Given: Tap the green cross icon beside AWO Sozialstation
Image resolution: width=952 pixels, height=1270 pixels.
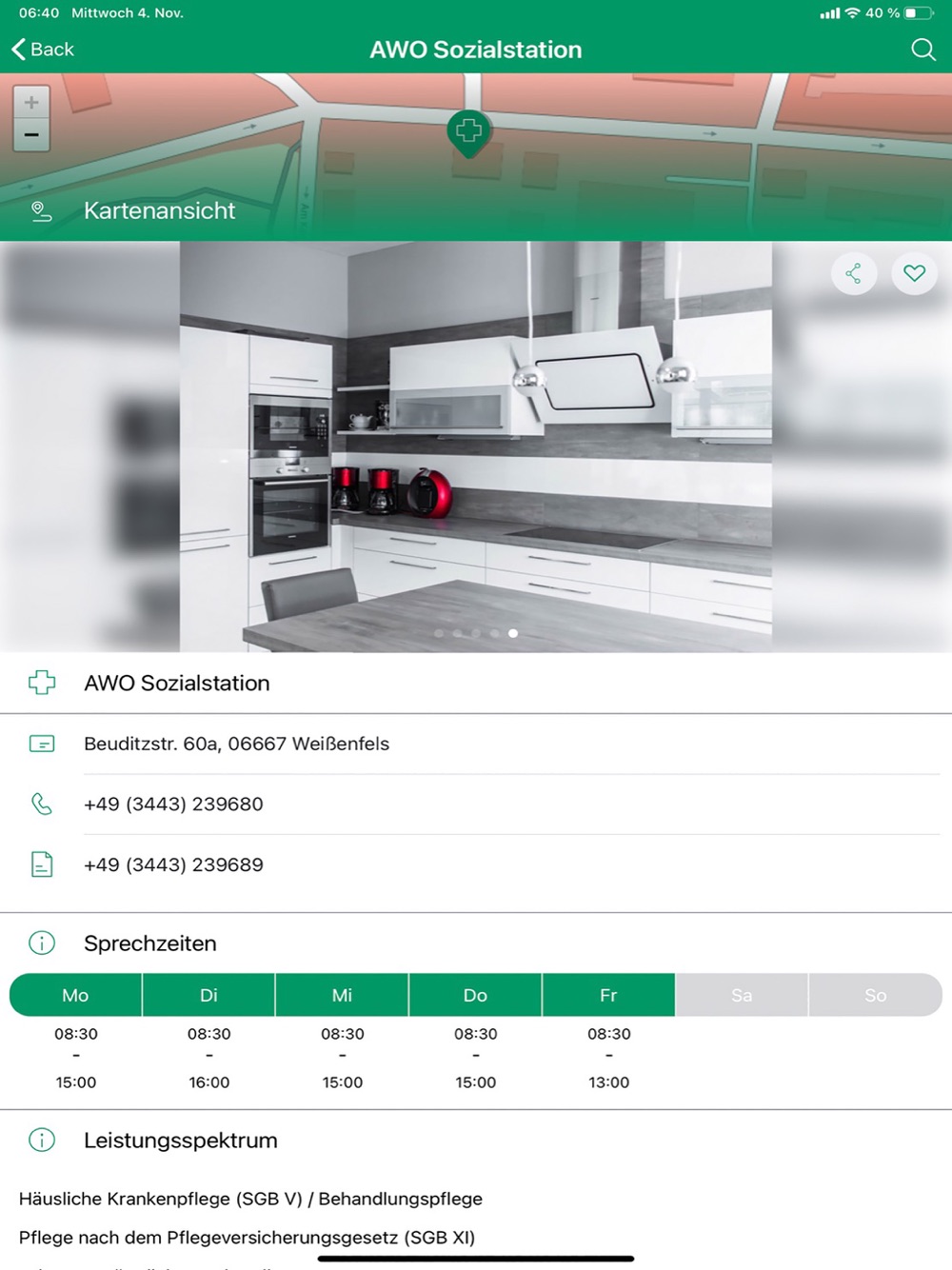Looking at the screenshot, I should pyautogui.click(x=42, y=683).
